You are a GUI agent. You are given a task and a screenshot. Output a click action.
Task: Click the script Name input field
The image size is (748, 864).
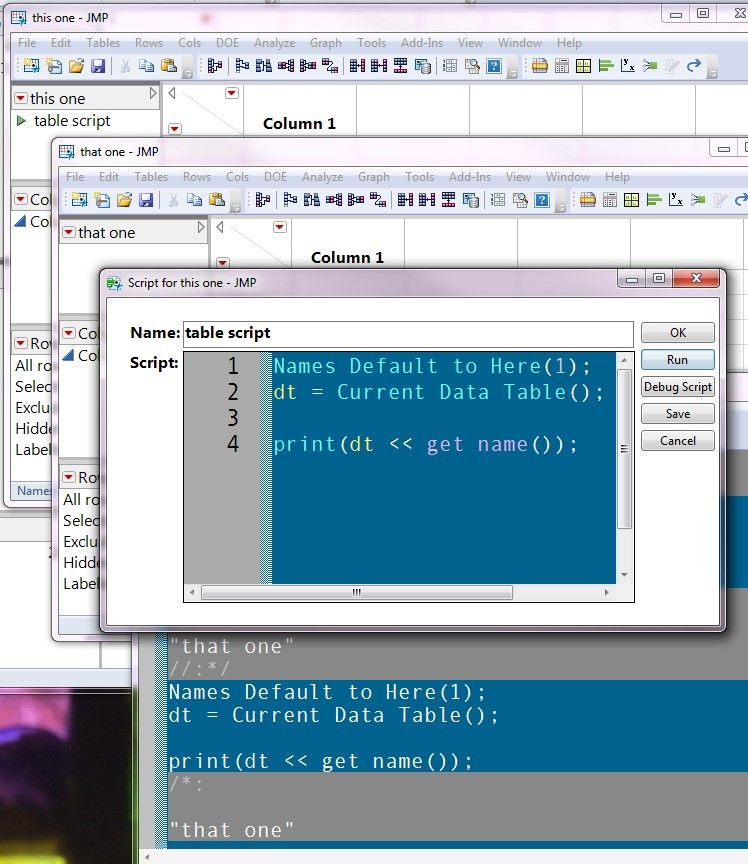[x=408, y=334]
